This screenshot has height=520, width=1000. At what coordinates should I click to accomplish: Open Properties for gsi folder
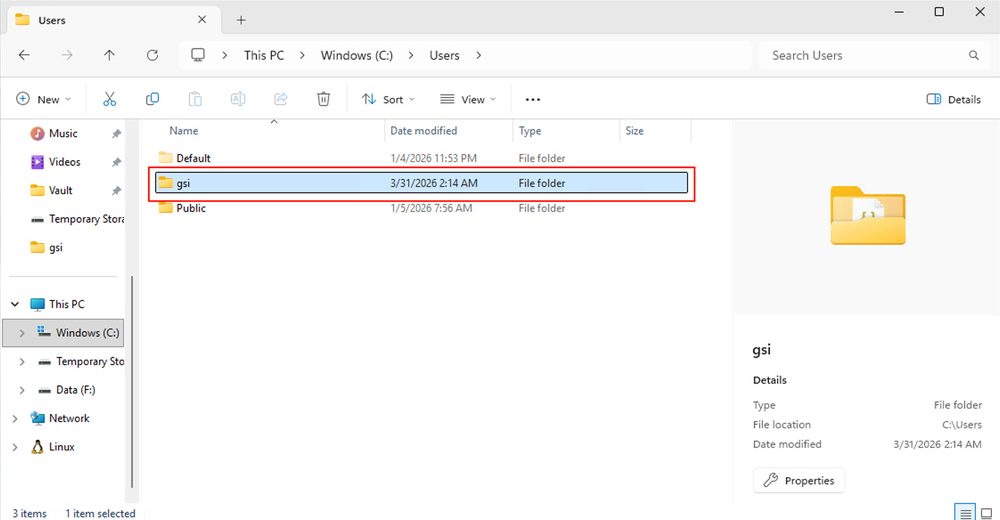pos(799,481)
